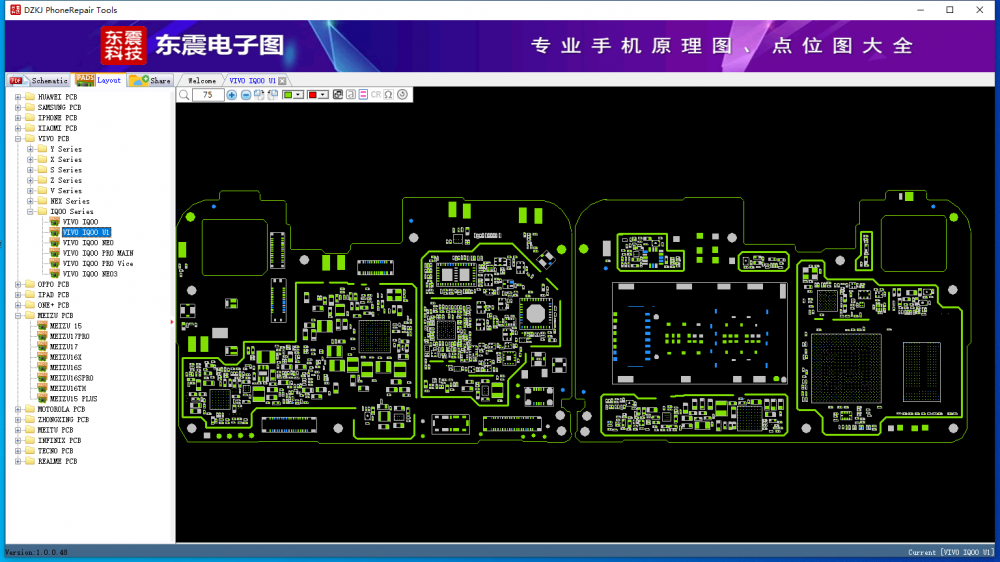Click the CR toolbar icon
The width and height of the screenshot is (1000, 562).
coord(376,94)
